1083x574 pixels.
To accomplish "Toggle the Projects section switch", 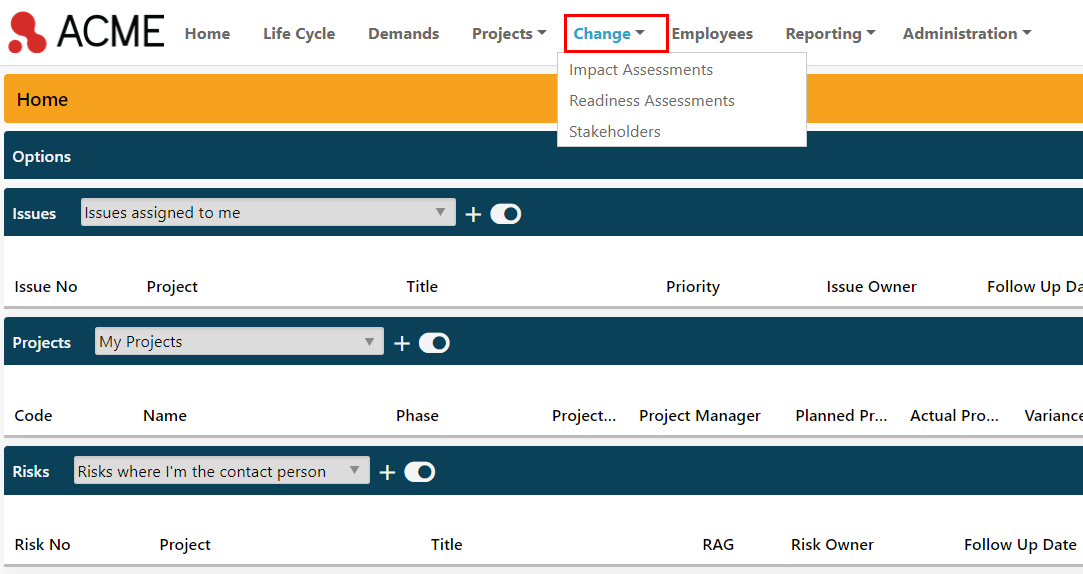I will (434, 343).
